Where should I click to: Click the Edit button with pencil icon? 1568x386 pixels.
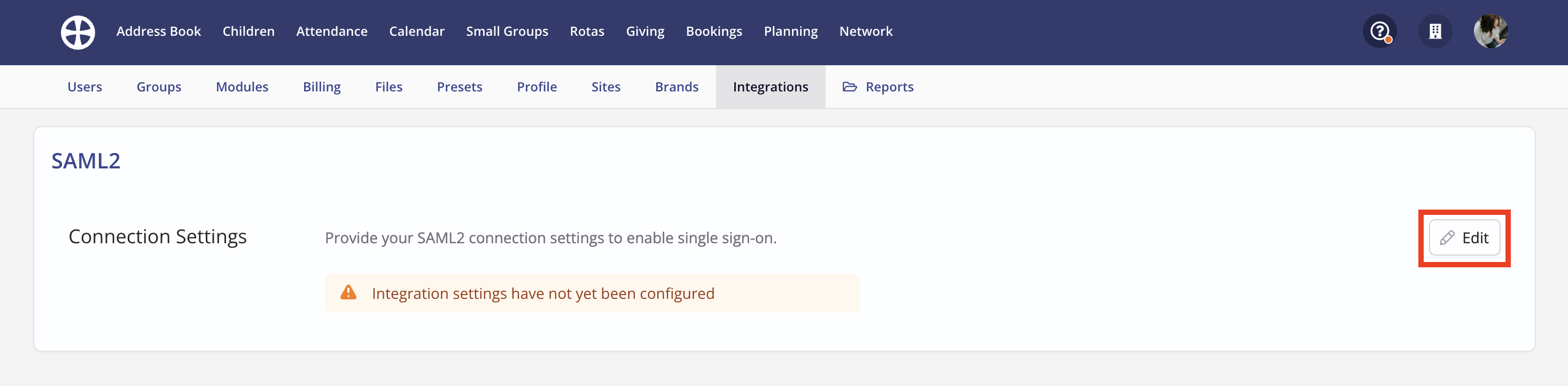pyautogui.click(x=1464, y=237)
